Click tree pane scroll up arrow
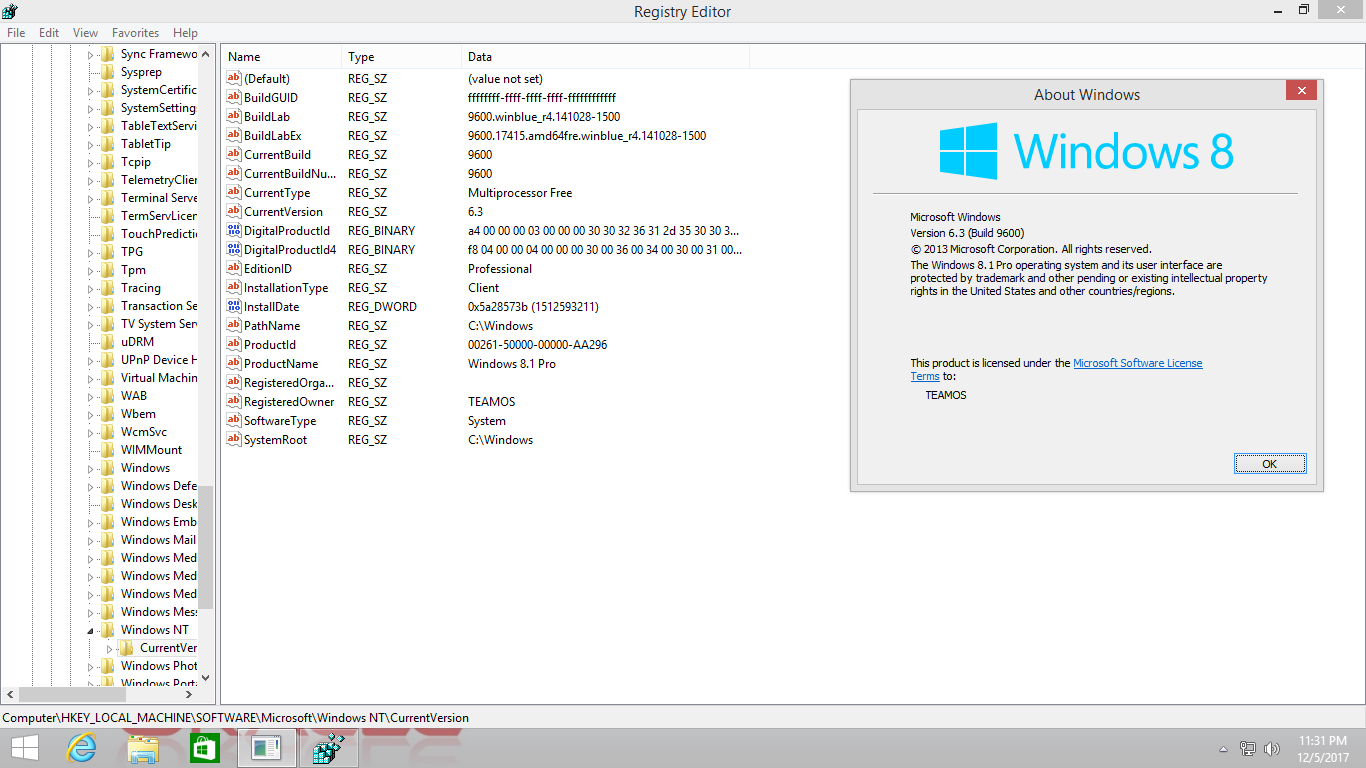The width and height of the screenshot is (1366, 768). click(206, 55)
